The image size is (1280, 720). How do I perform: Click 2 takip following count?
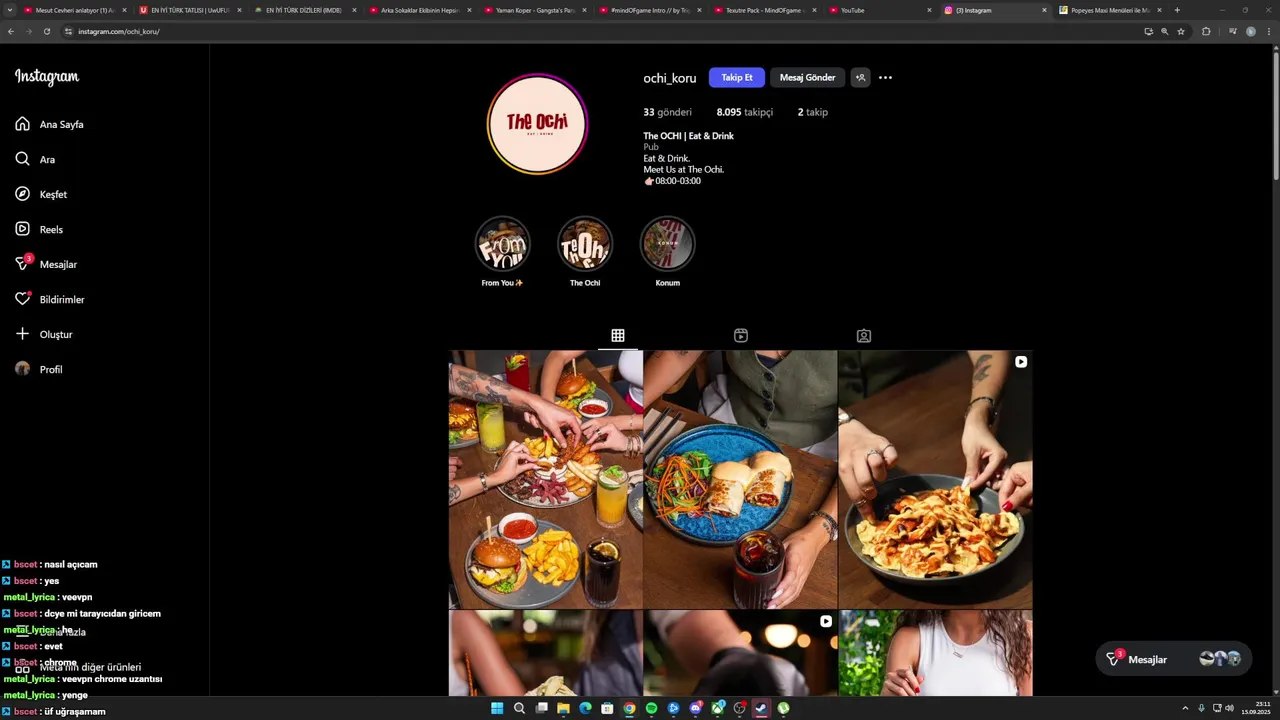click(812, 112)
